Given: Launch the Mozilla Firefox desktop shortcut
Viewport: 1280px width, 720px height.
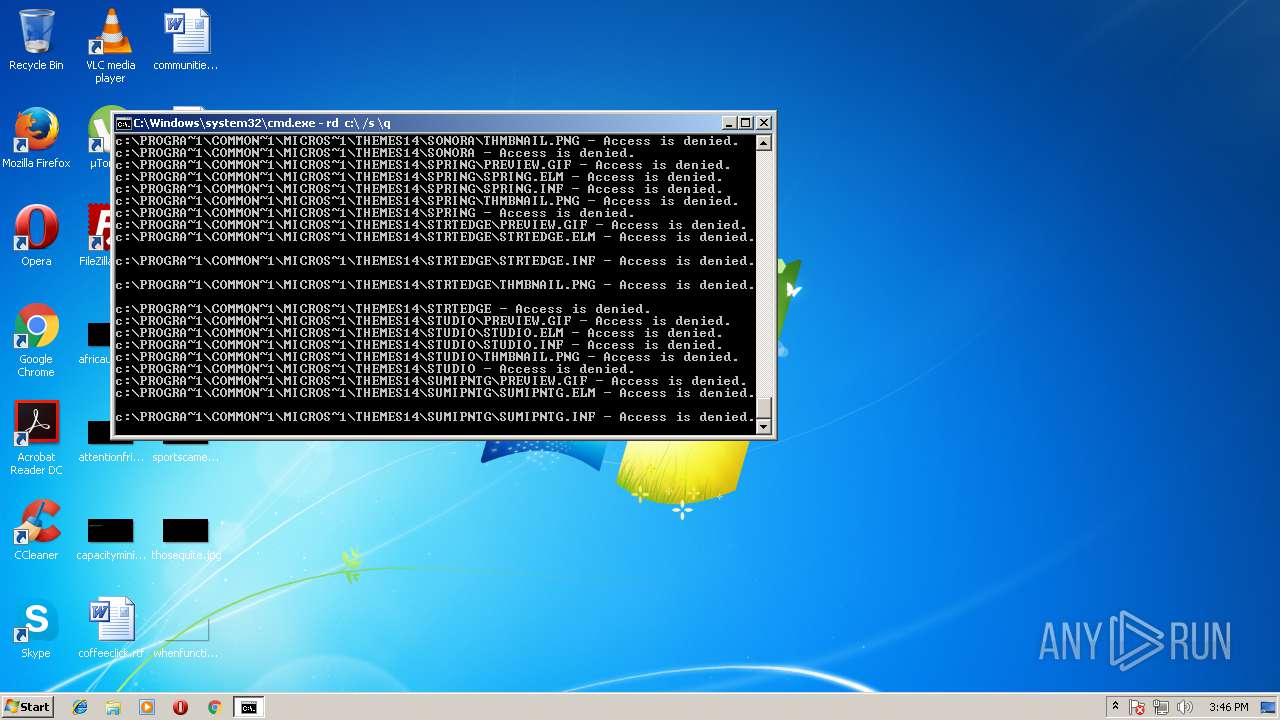Looking at the screenshot, I should [x=36, y=139].
